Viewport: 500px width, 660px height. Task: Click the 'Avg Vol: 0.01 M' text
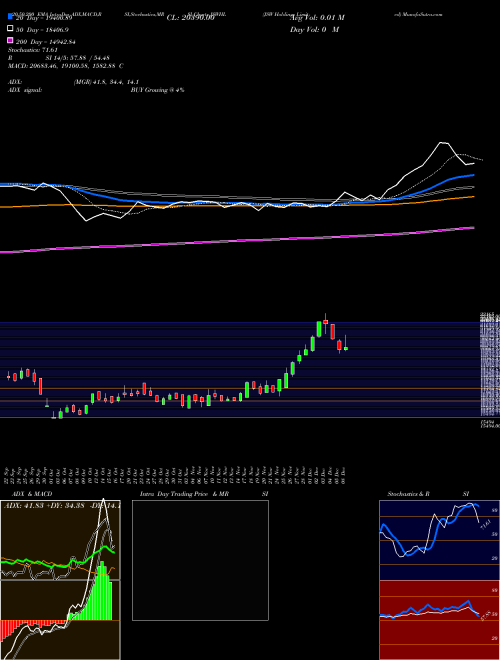tap(317, 18)
